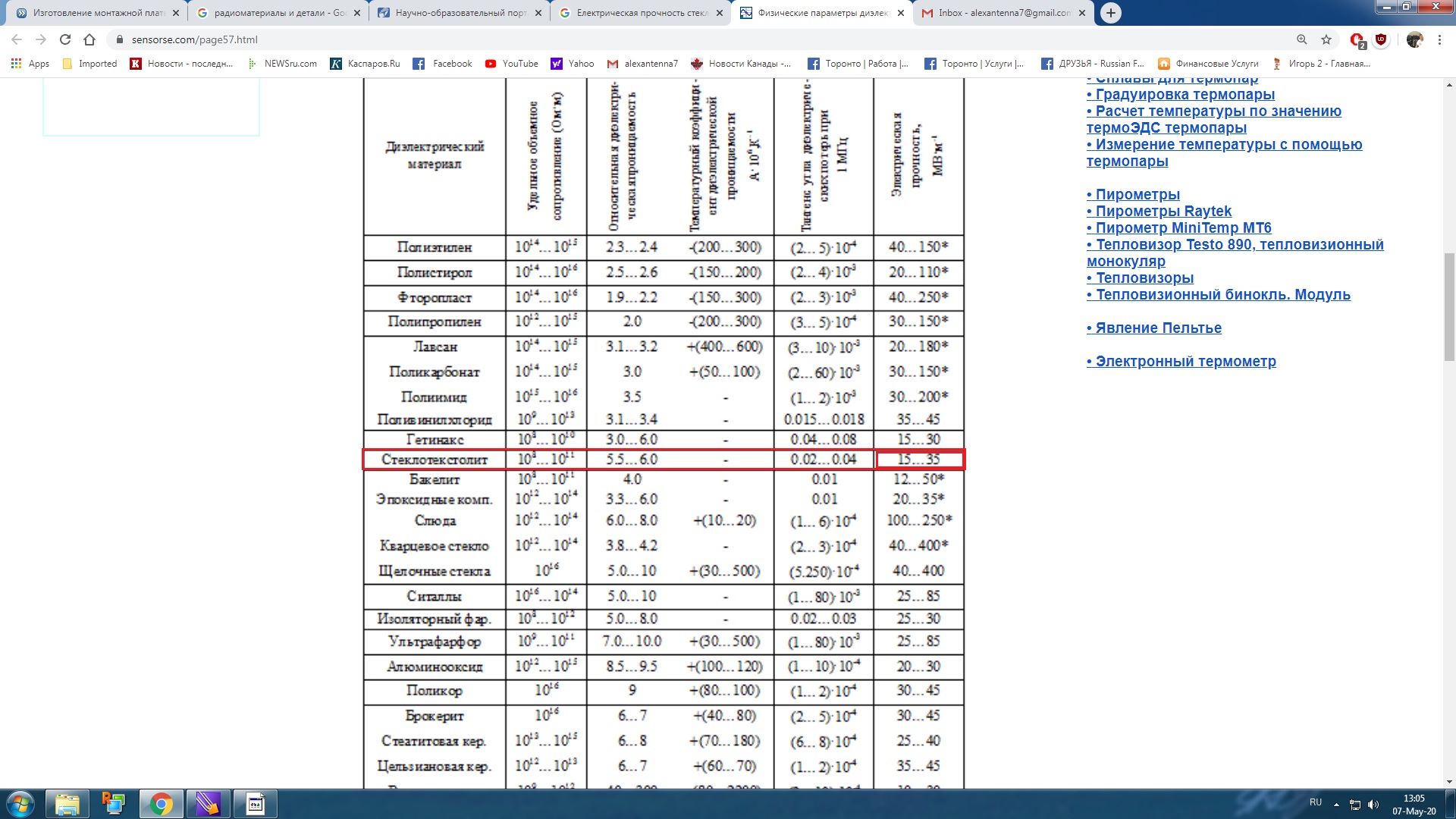
Task: Open the Каспаров.Ru bookmark
Action: click(x=366, y=64)
